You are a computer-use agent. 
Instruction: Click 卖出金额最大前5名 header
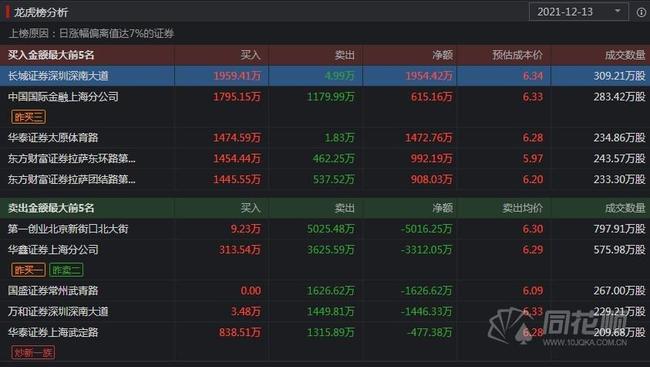point(51,208)
